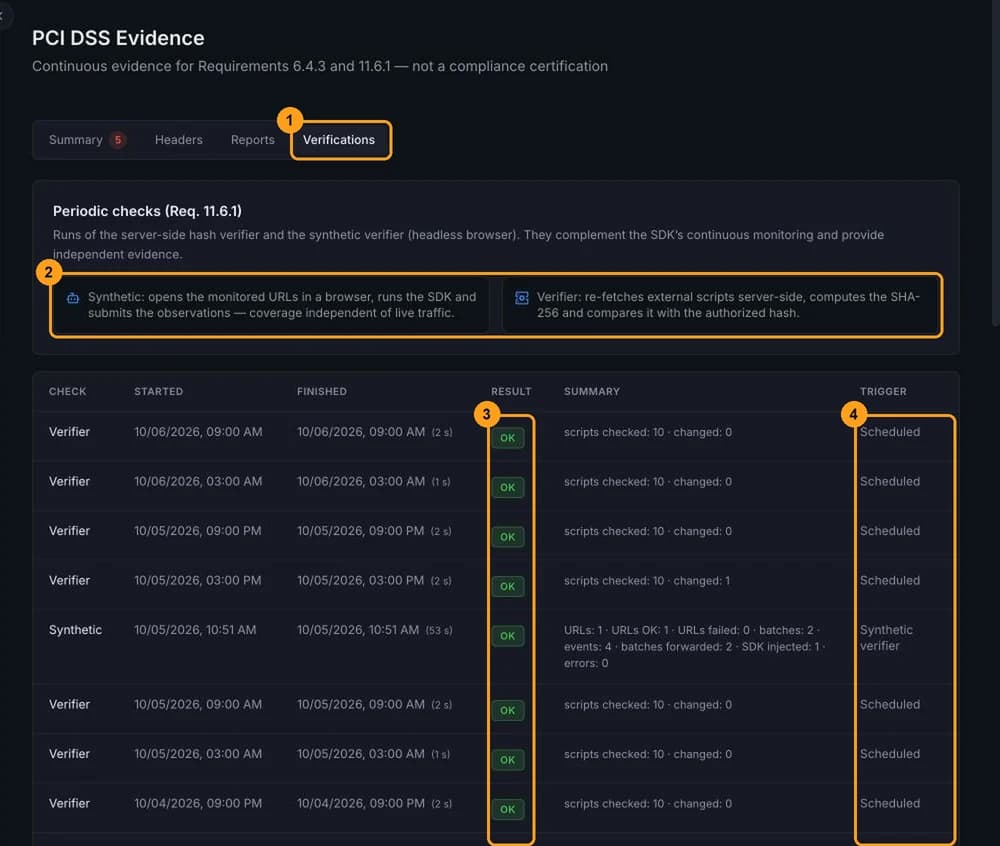This screenshot has height=846, width=1000.
Task: Click the SUMMARY column header
Action: pyautogui.click(x=591, y=391)
